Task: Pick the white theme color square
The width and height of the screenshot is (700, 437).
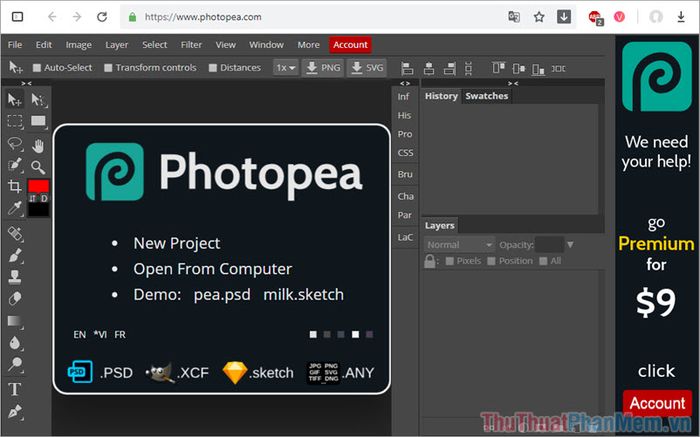Action: pyautogui.click(x=355, y=334)
